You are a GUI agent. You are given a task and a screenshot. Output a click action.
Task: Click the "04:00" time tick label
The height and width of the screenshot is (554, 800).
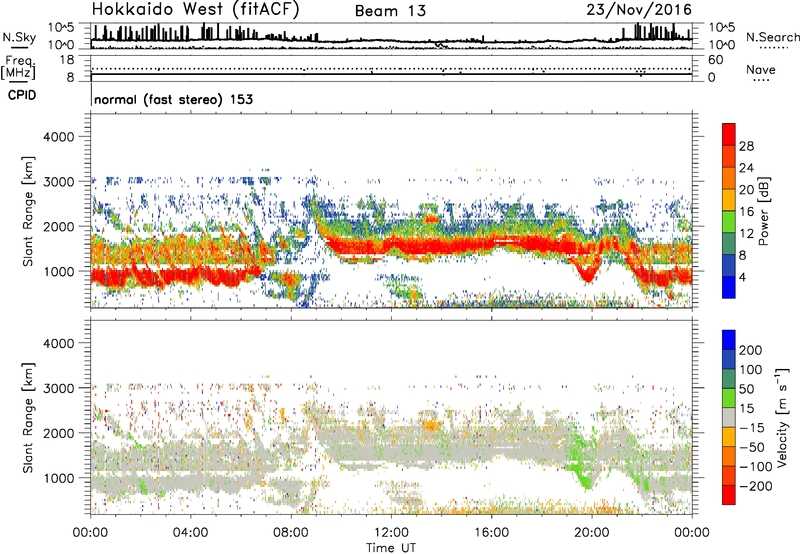[191, 533]
